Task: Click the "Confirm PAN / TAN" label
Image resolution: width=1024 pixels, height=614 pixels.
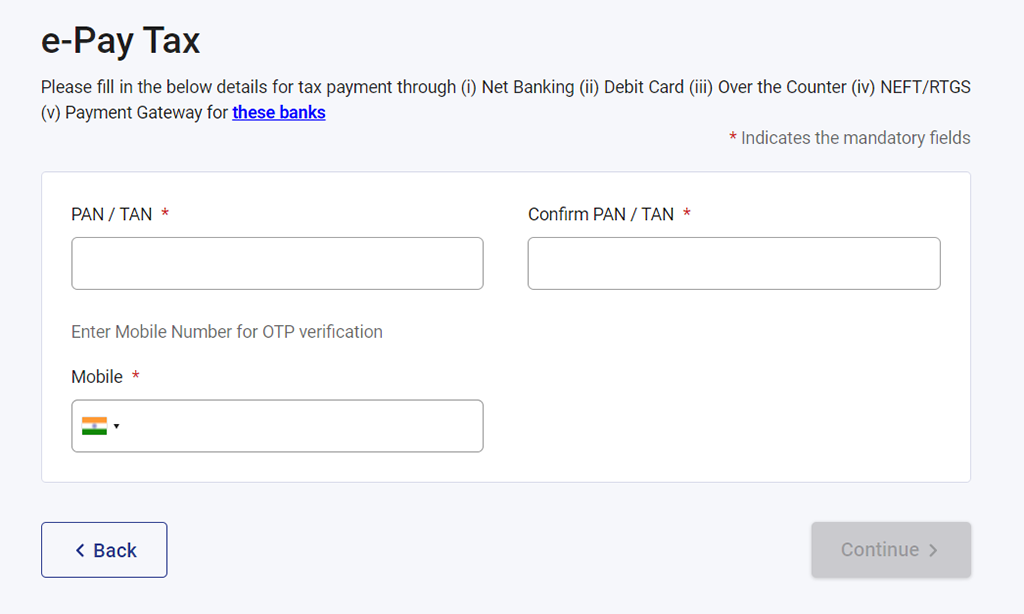Action: point(600,214)
